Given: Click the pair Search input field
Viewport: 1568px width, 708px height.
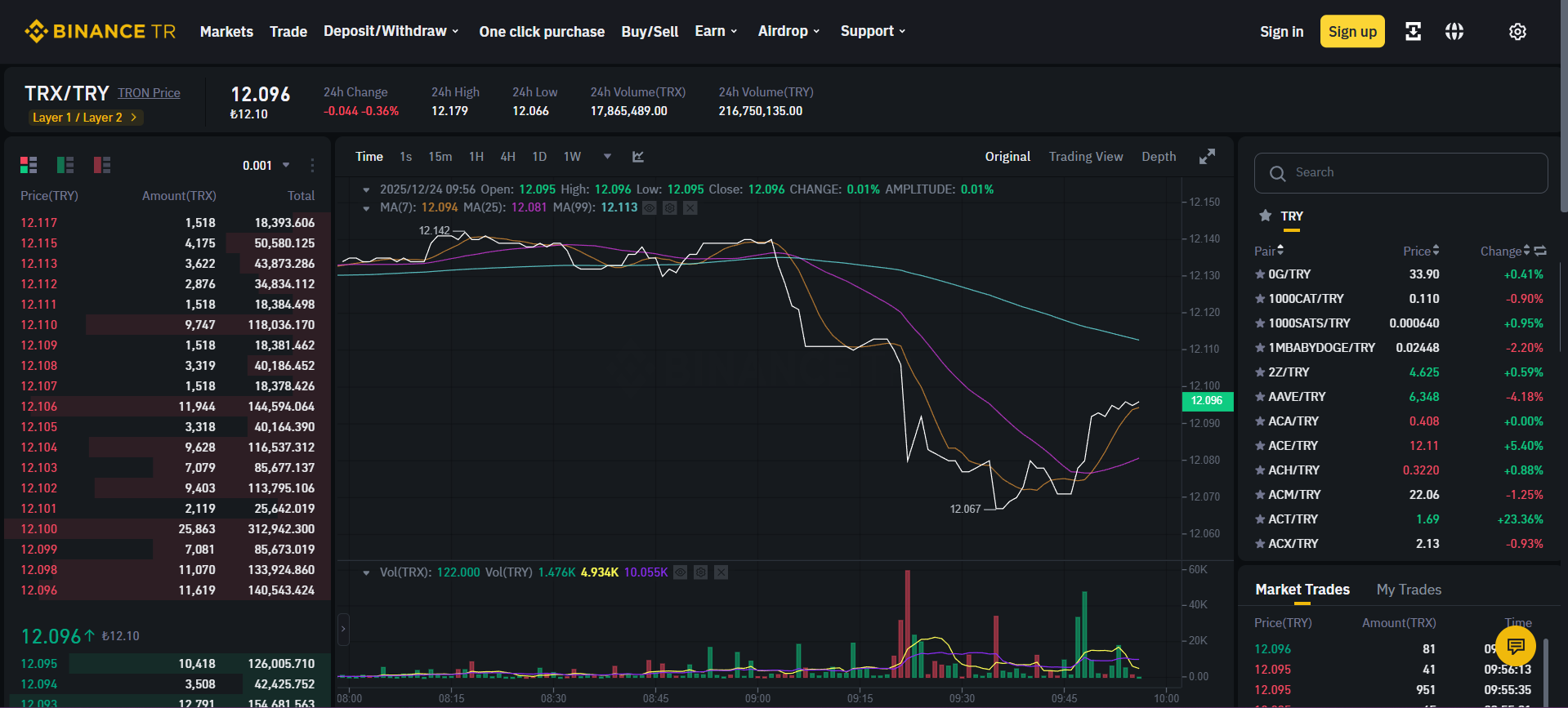Looking at the screenshot, I should 1400,173.
